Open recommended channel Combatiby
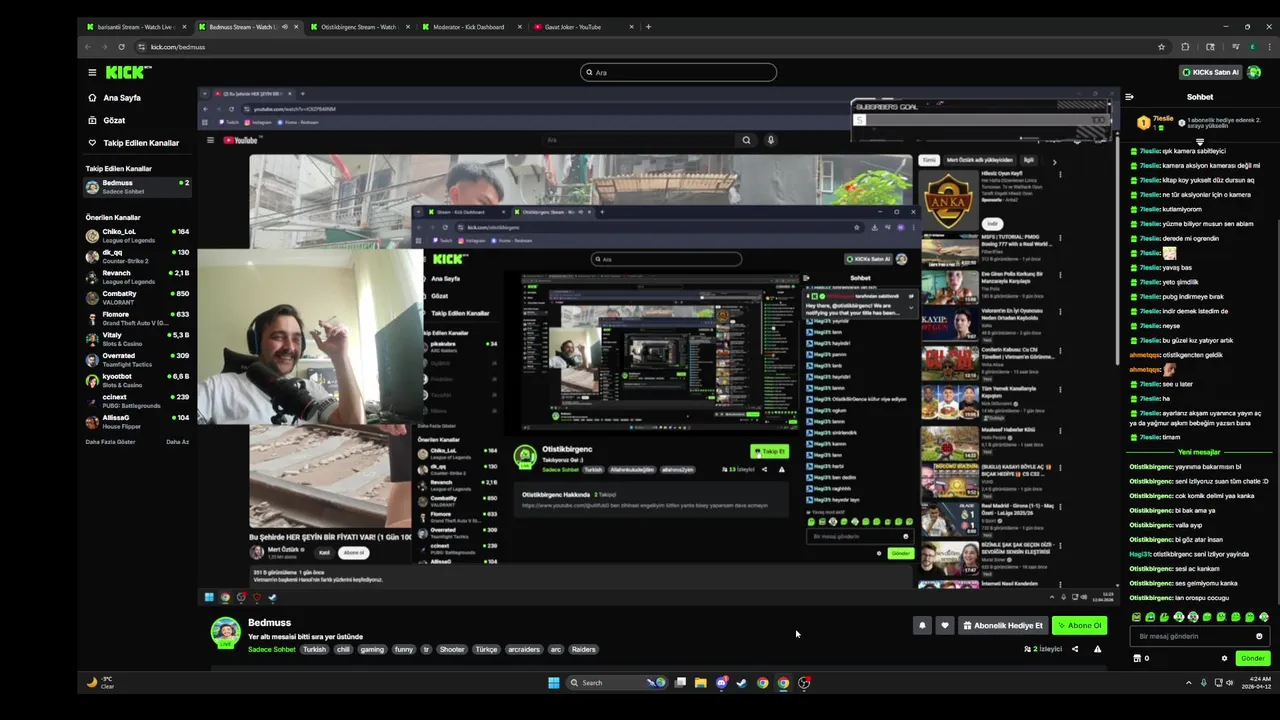 pyautogui.click(x=137, y=298)
